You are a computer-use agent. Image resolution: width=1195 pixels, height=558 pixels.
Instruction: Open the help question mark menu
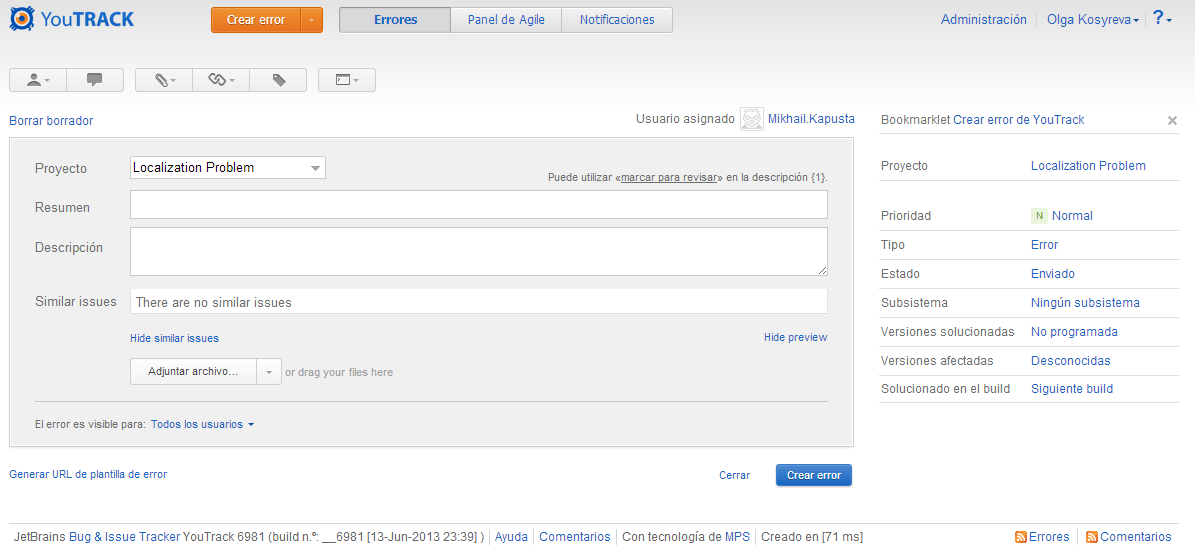[1162, 19]
